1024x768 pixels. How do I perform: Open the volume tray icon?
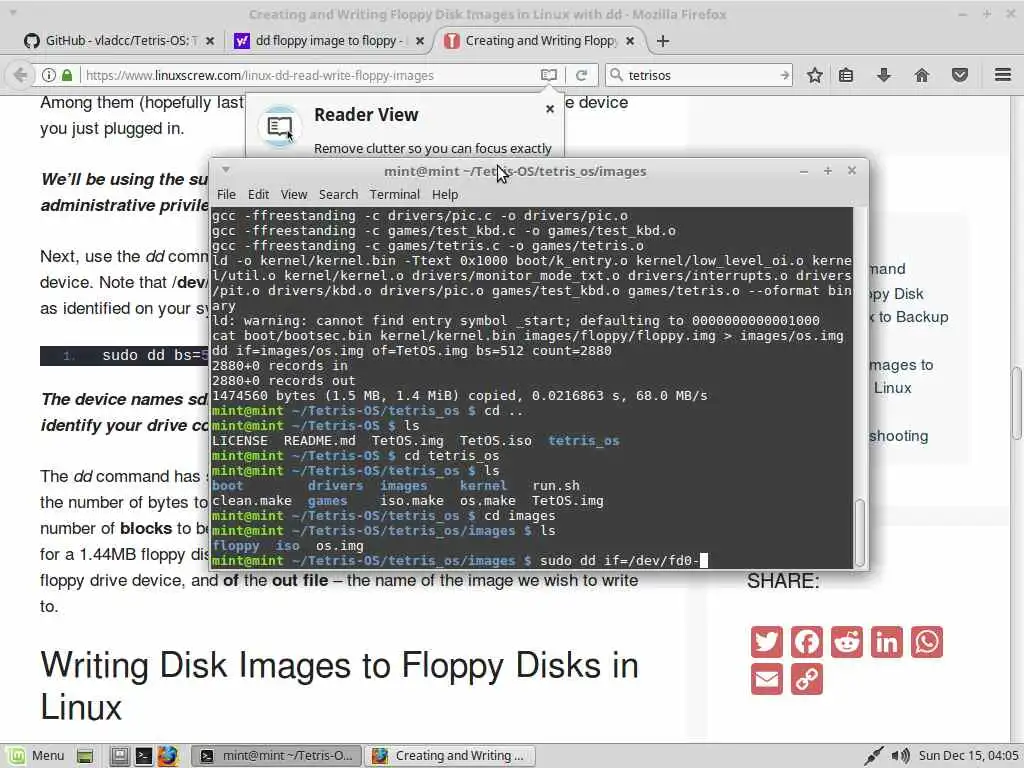click(x=901, y=756)
